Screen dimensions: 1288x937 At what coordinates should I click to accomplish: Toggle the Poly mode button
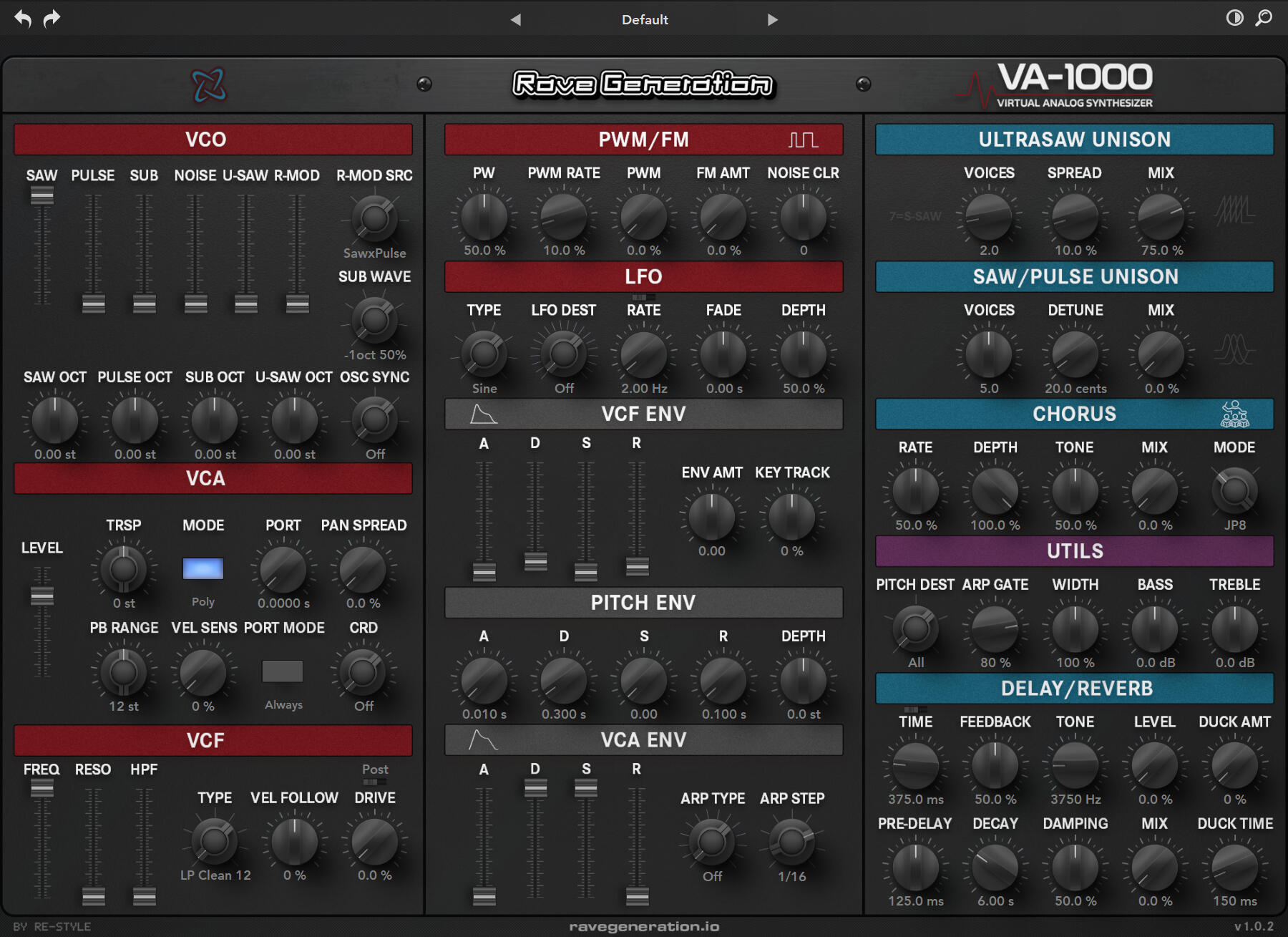click(203, 569)
